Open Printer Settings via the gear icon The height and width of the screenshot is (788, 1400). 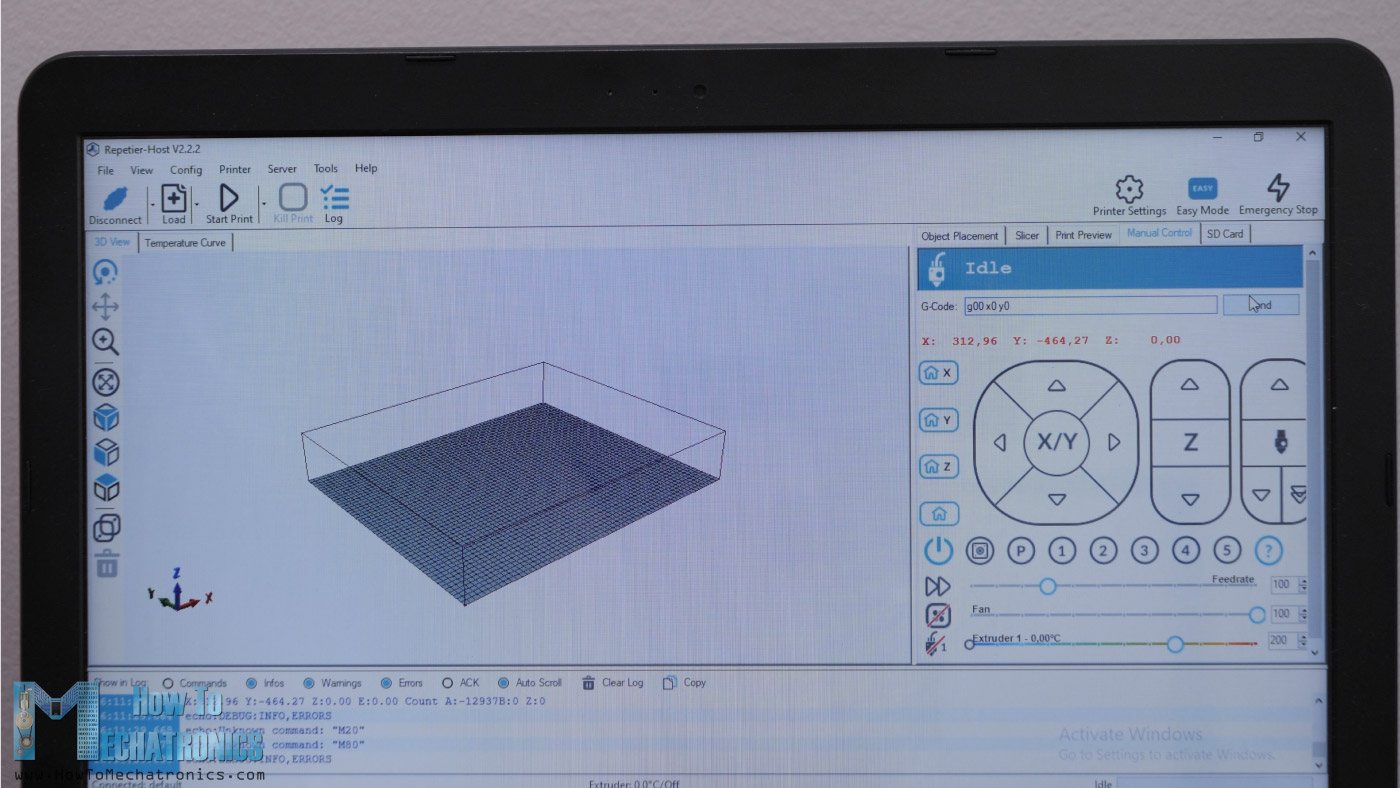(x=1128, y=190)
